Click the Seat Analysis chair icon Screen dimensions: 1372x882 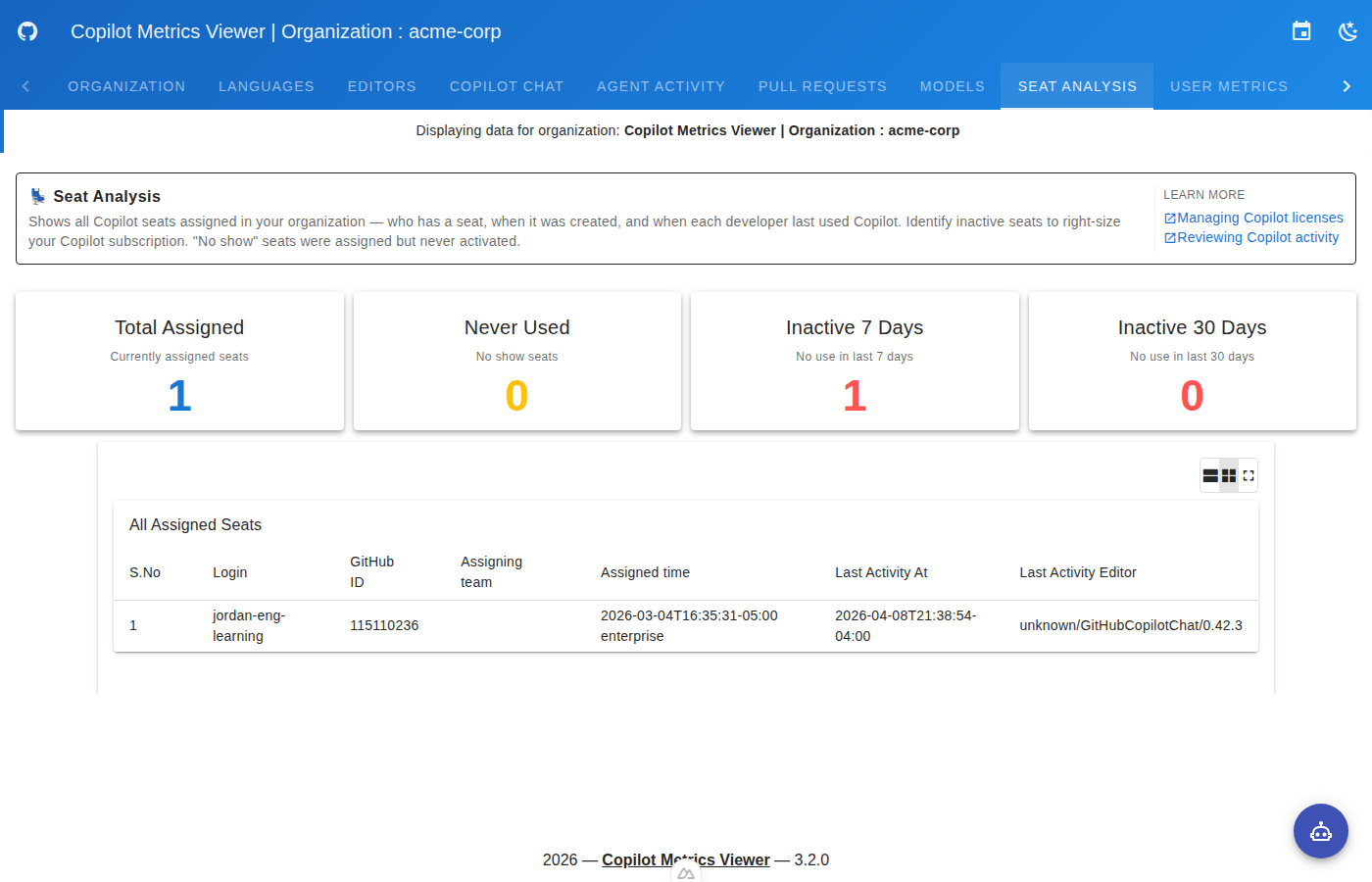(37, 196)
